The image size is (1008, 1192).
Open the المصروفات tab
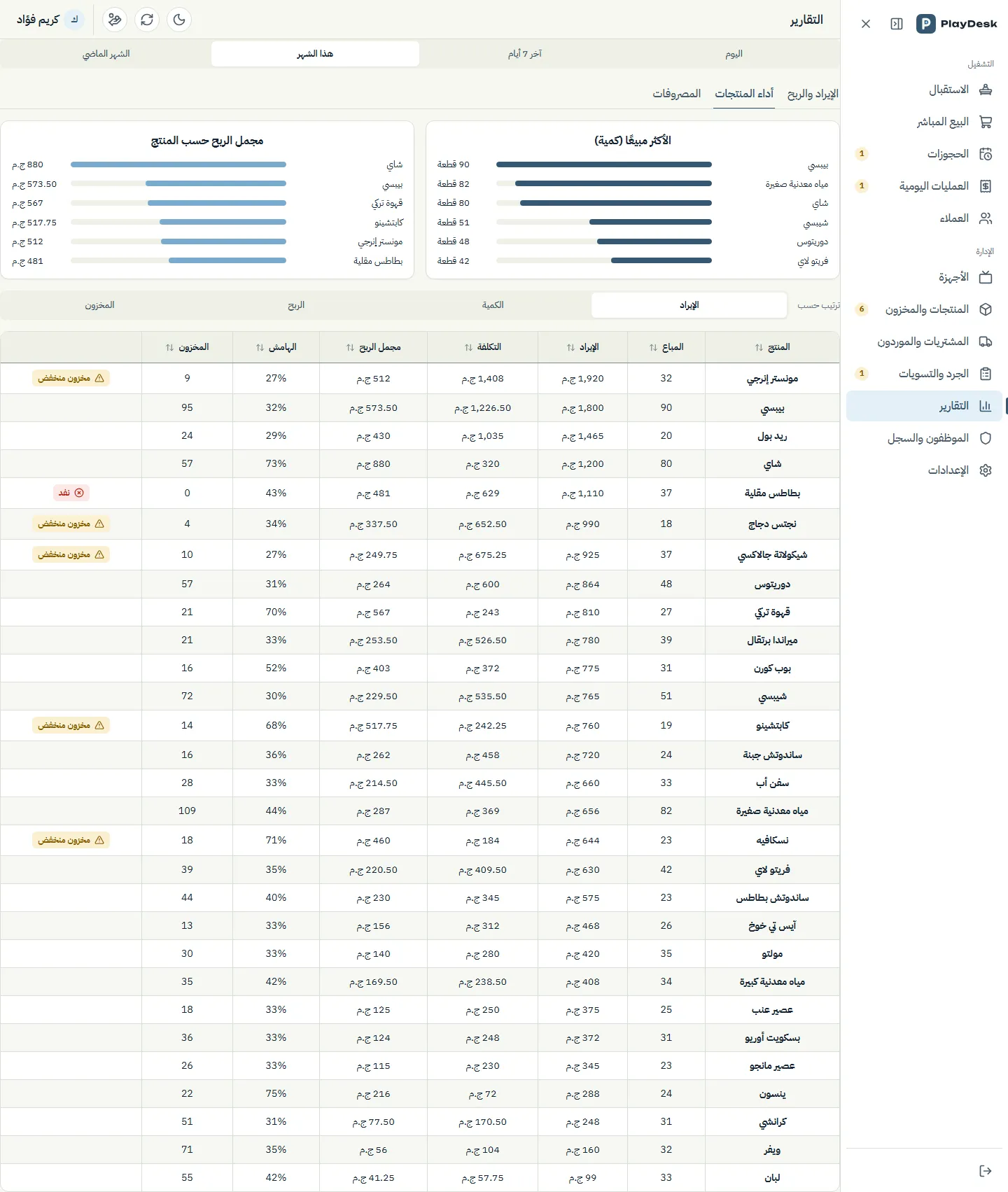tap(677, 94)
